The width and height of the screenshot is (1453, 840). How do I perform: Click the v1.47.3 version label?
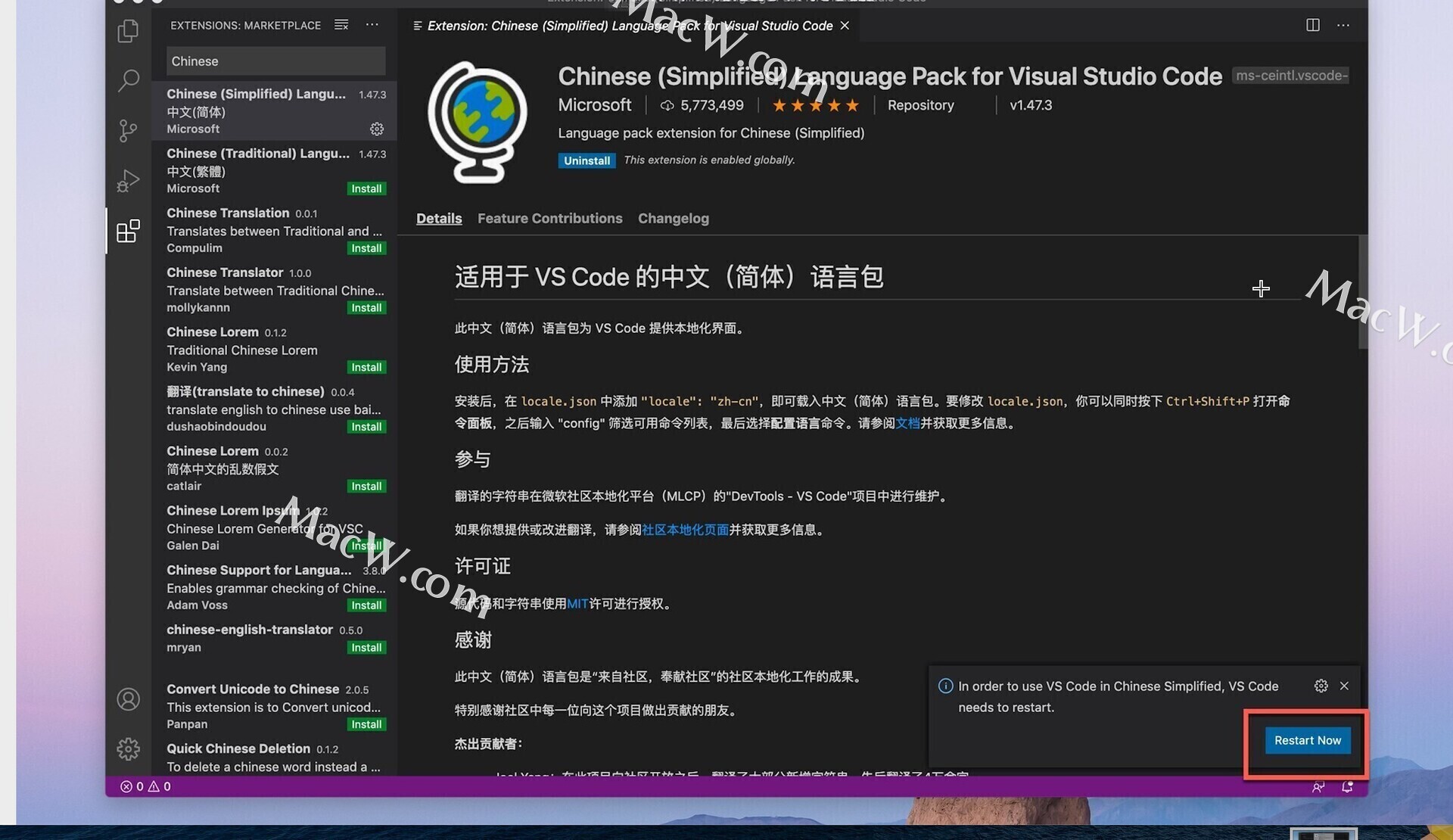pyautogui.click(x=1031, y=105)
